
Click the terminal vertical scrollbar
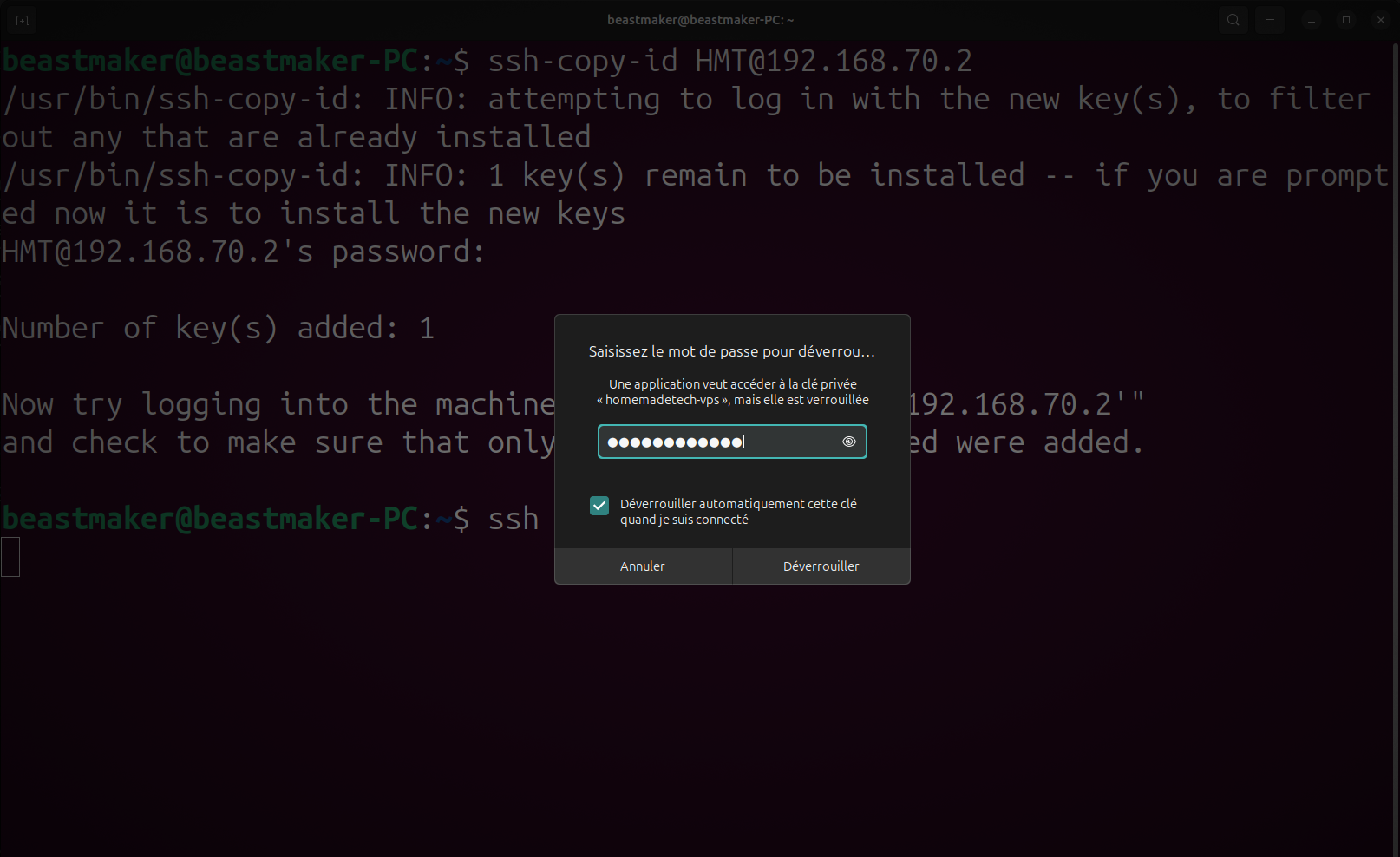click(1395, 448)
